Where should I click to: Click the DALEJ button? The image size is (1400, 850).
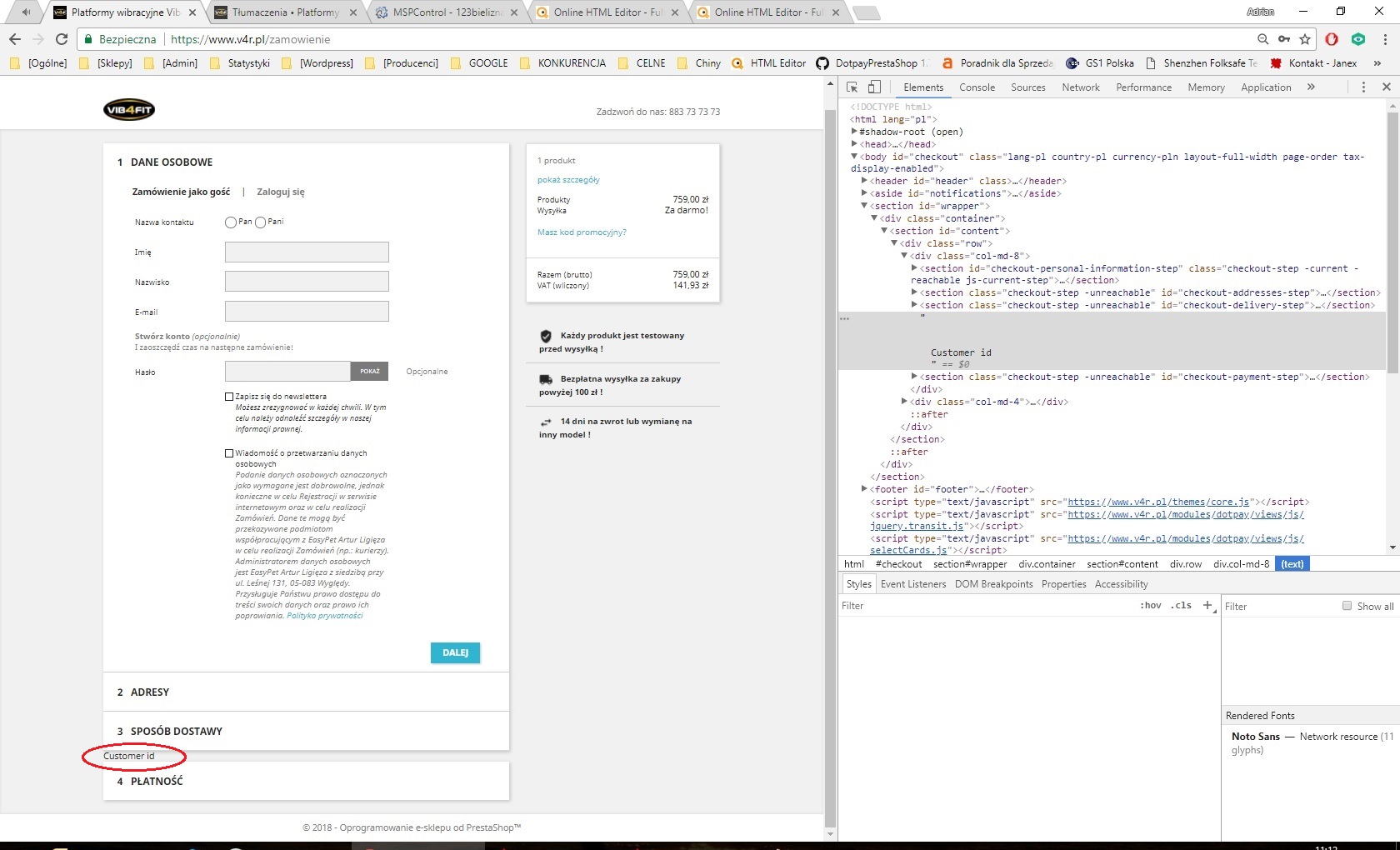click(x=455, y=652)
